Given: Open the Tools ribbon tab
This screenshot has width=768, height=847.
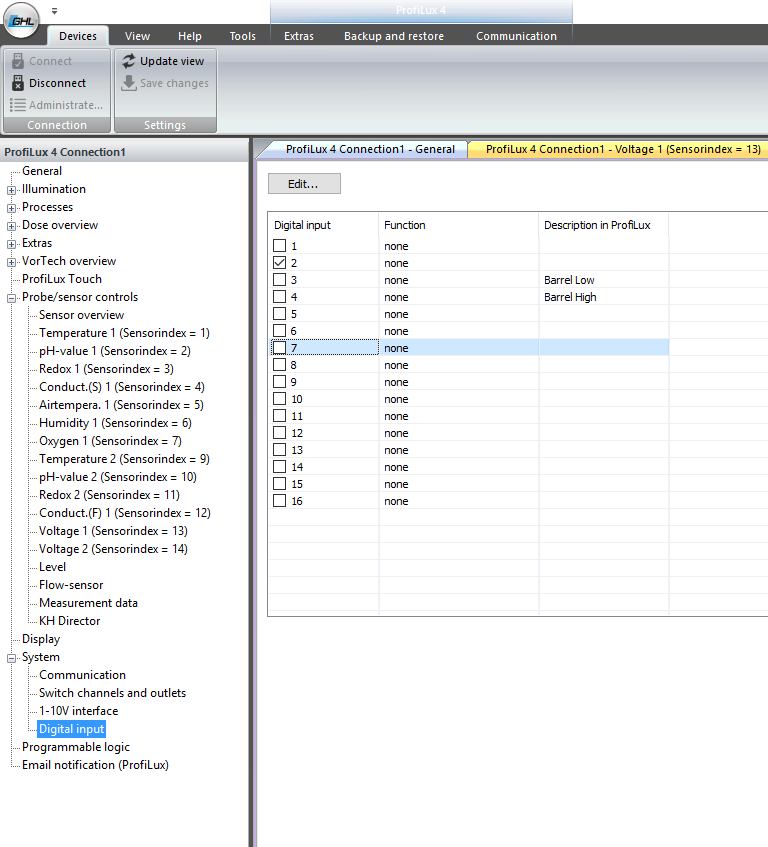Looking at the screenshot, I should pos(242,36).
